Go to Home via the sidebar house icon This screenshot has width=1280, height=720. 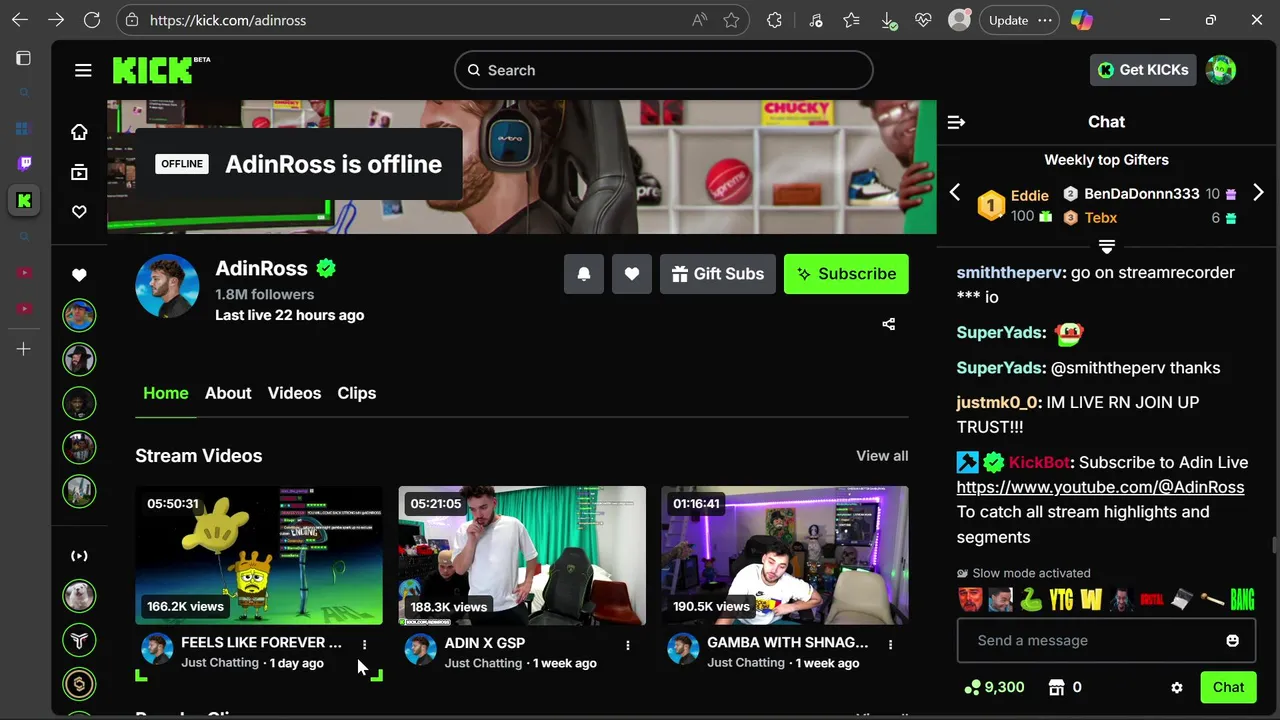point(79,132)
